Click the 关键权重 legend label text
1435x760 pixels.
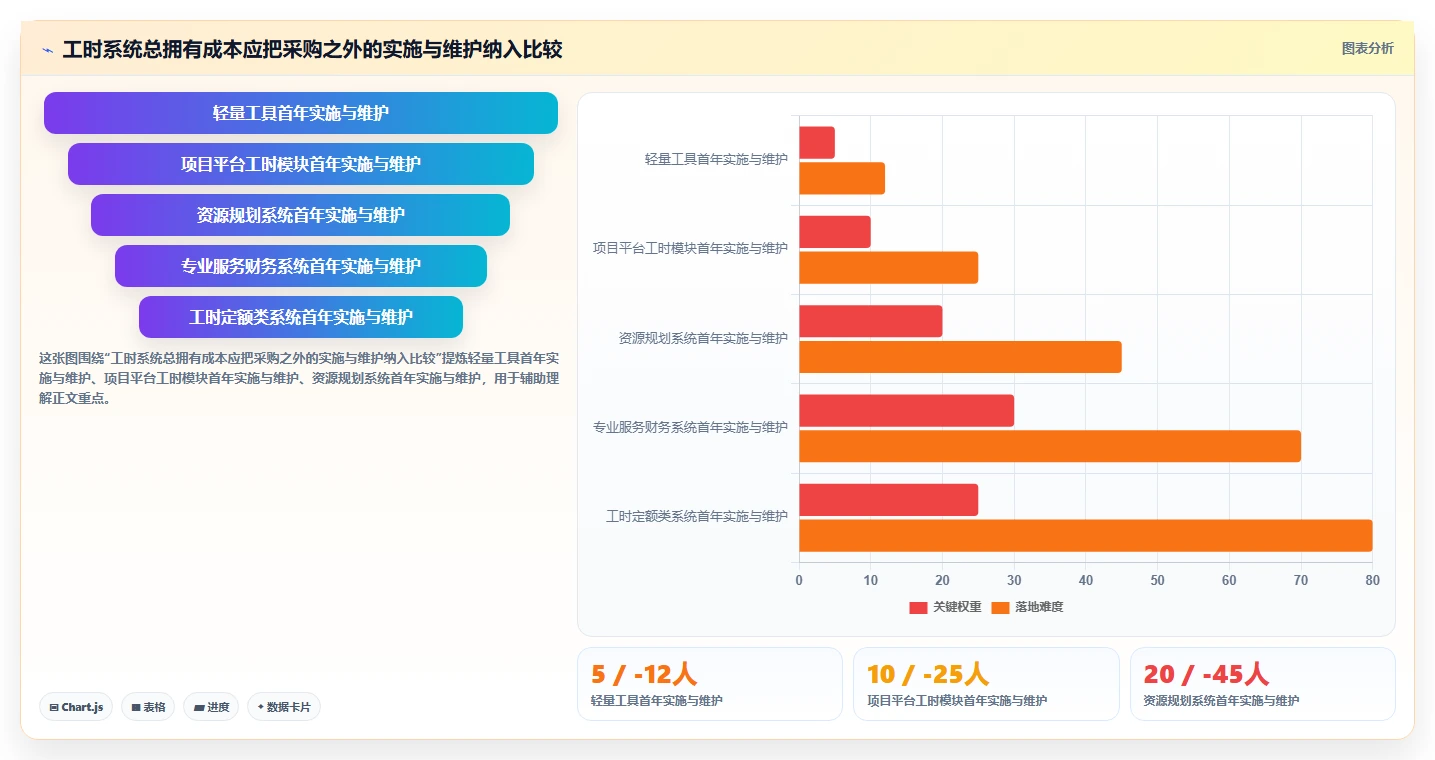click(x=957, y=607)
